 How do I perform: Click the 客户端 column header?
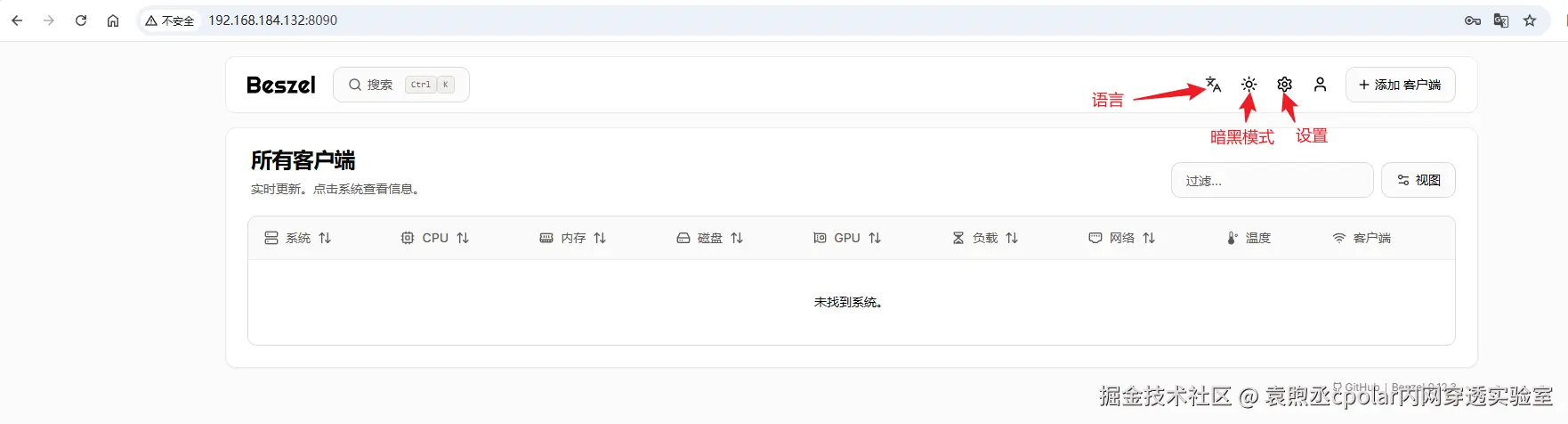(x=1362, y=238)
